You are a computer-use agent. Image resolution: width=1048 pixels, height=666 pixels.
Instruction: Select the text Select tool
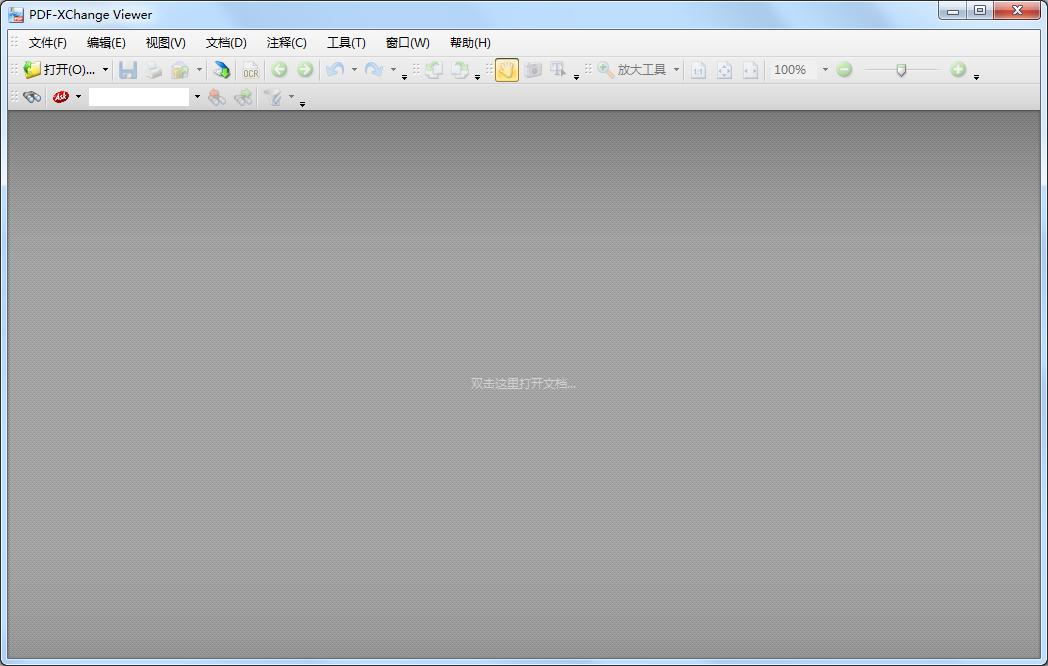pos(558,70)
